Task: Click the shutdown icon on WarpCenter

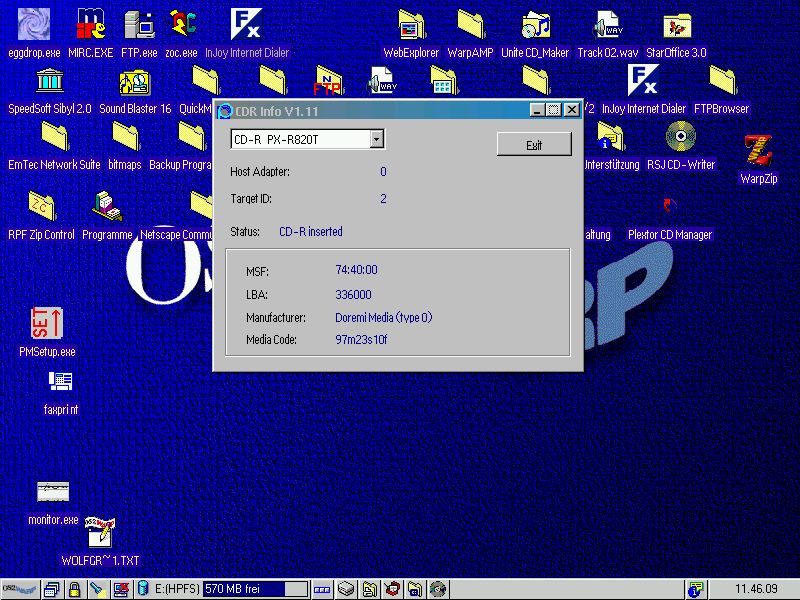Action: click(x=121, y=589)
